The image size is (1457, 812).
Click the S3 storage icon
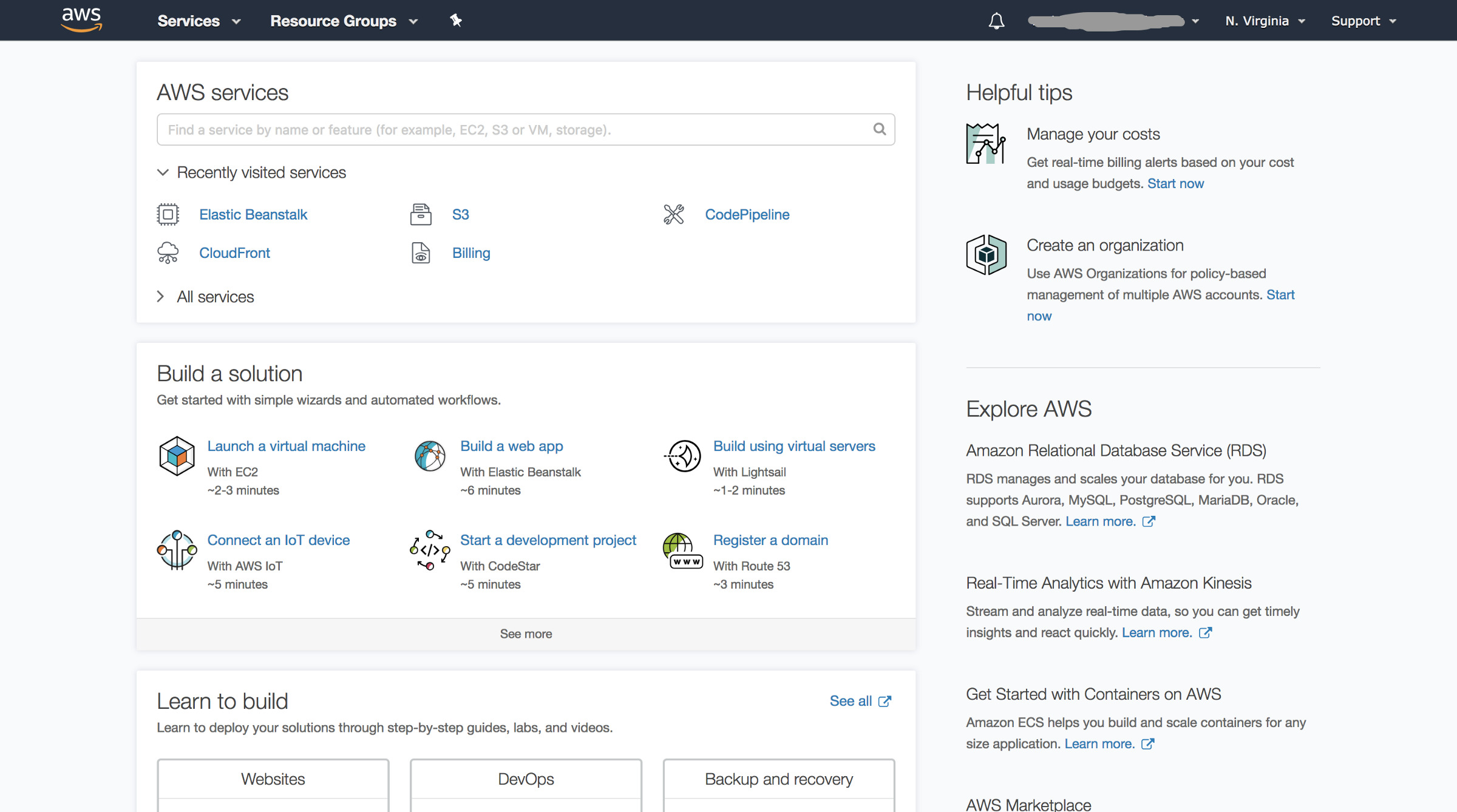[x=421, y=214]
